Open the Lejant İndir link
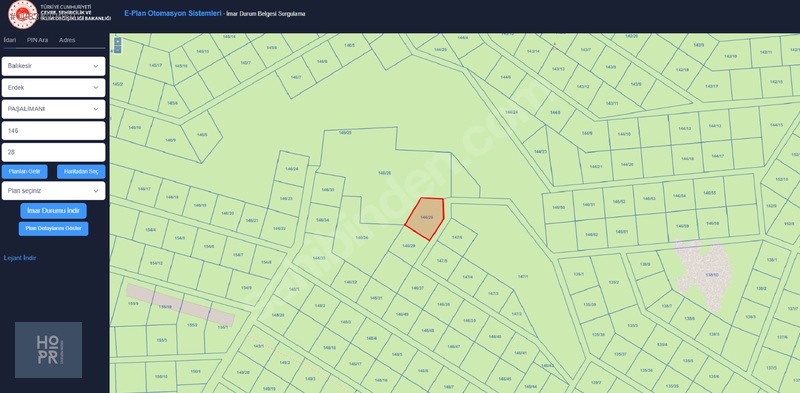 (x=20, y=258)
